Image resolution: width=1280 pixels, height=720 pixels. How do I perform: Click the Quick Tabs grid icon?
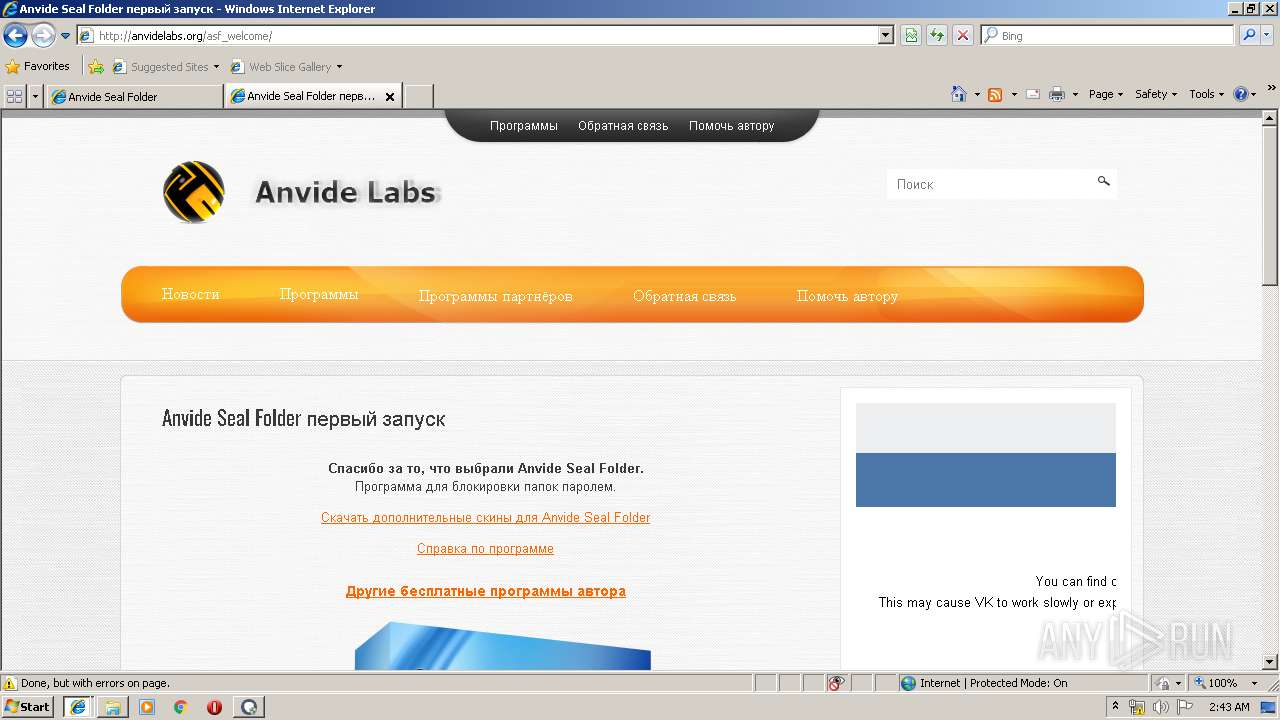click(x=14, y=96)
